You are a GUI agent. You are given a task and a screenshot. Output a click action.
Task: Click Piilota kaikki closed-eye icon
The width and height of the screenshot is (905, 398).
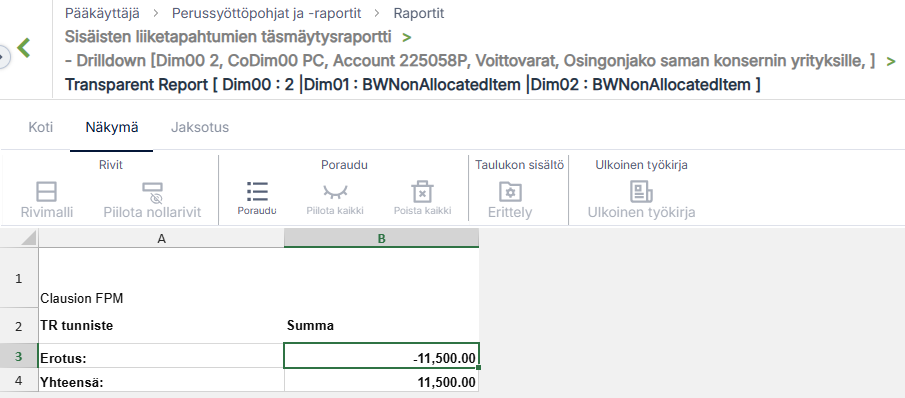[x=335, y=192]
